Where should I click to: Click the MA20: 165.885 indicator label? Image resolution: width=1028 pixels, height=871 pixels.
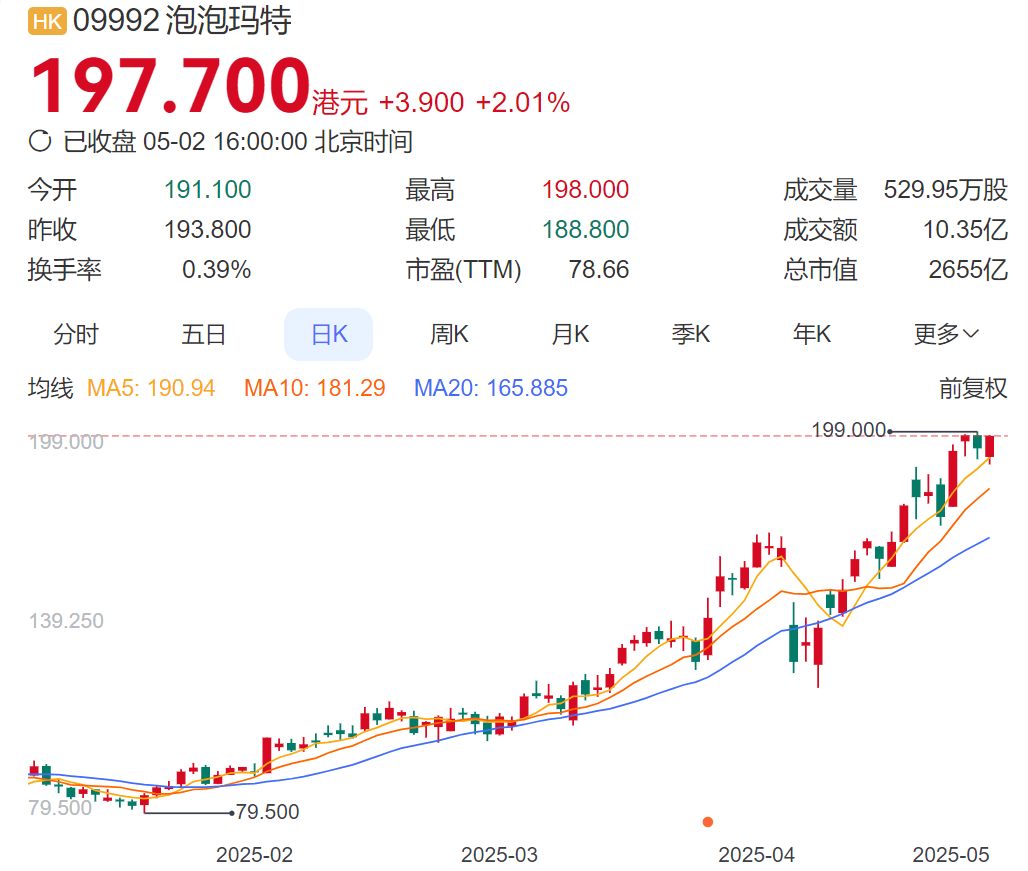[490, 388]
